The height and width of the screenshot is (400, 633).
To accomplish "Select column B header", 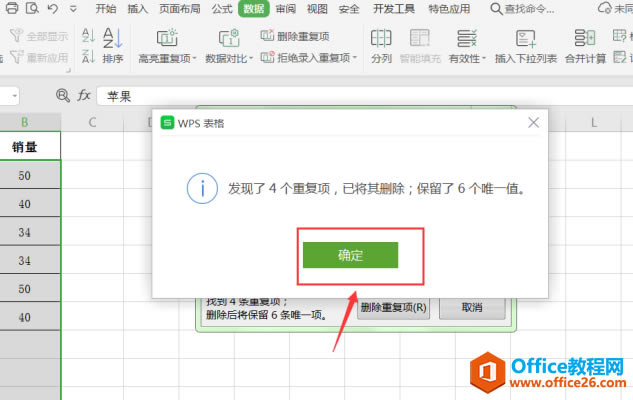I will coord(30,122).
